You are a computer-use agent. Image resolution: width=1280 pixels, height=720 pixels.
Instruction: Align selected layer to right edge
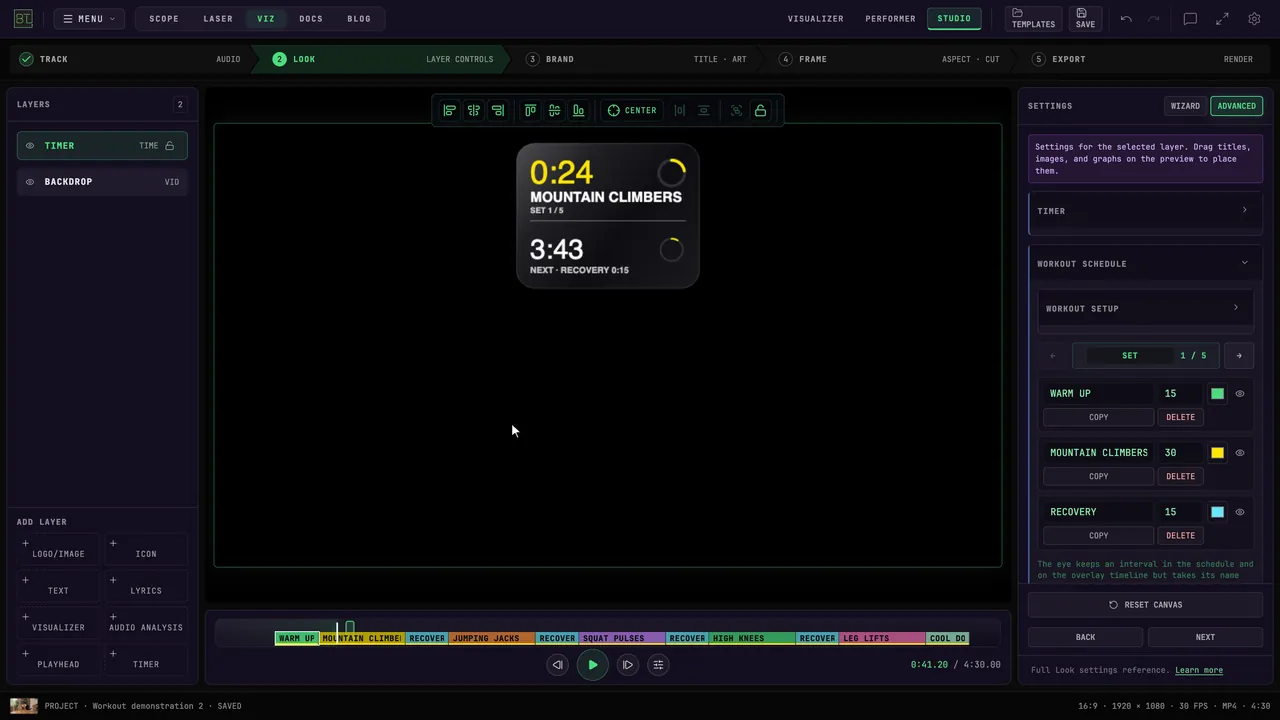[498, 110]
